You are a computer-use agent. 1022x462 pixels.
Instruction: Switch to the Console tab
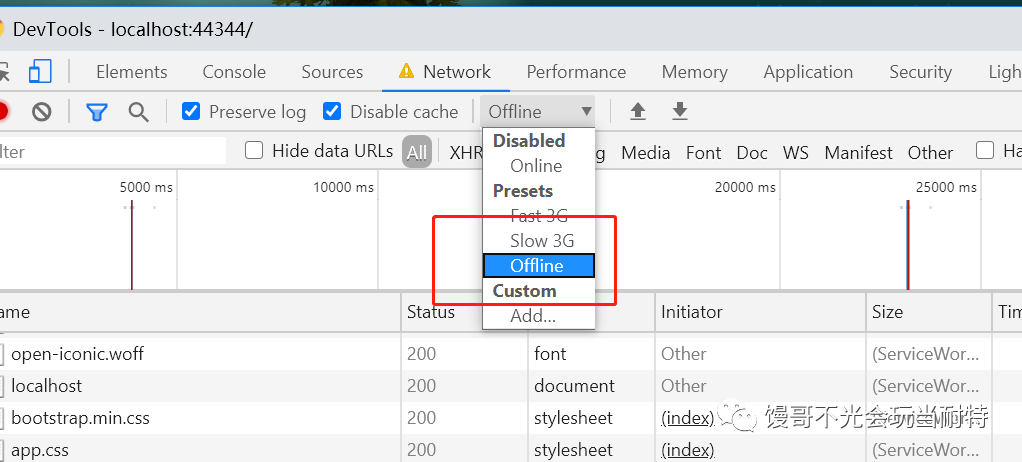click(x=234, y=72)
